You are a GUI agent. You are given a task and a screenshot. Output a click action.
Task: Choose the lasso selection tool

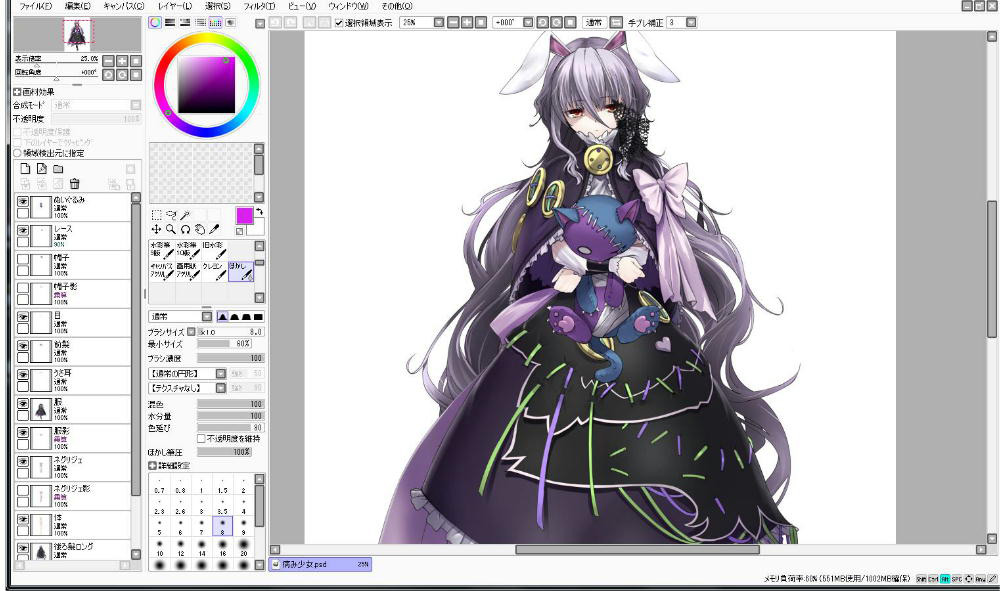171,214
